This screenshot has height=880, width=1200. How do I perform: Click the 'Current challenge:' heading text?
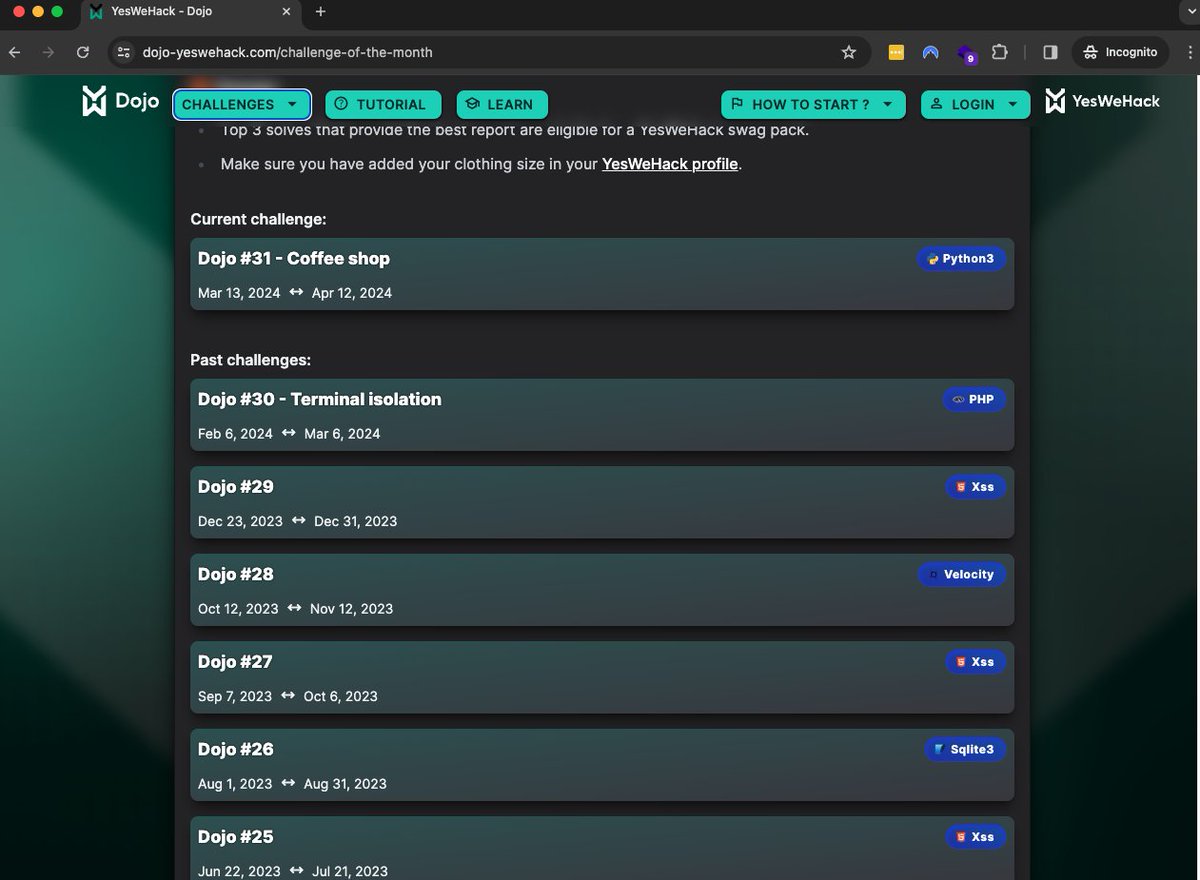pos(258,219)
